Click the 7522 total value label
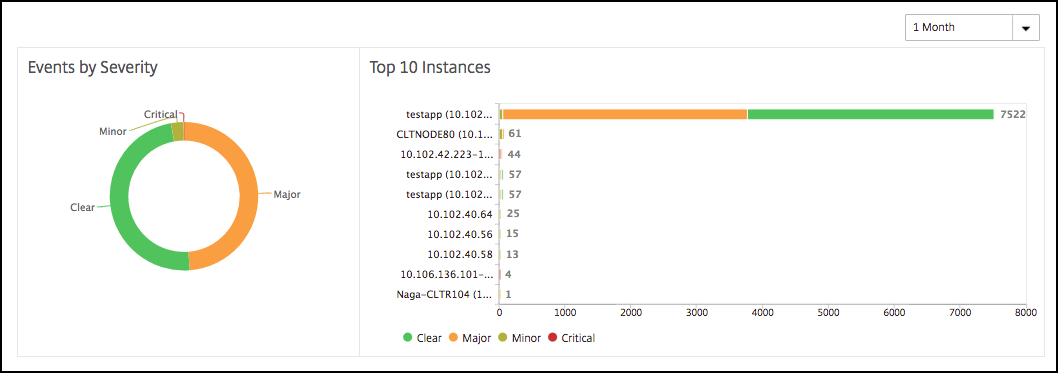This screenshot has height=373, width=1058. (1012, 114)
